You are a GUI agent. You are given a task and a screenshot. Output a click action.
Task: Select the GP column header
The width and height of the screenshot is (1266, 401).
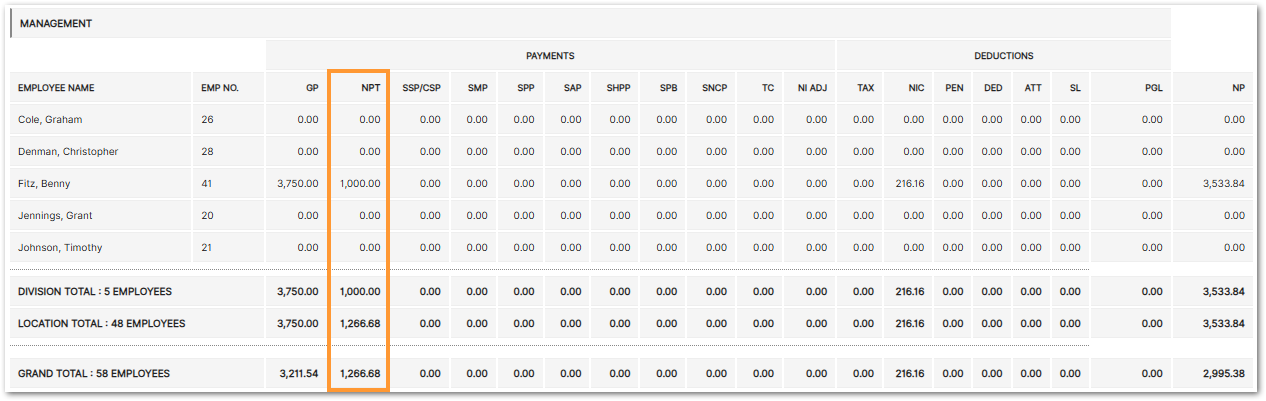[x=311, y=88]
